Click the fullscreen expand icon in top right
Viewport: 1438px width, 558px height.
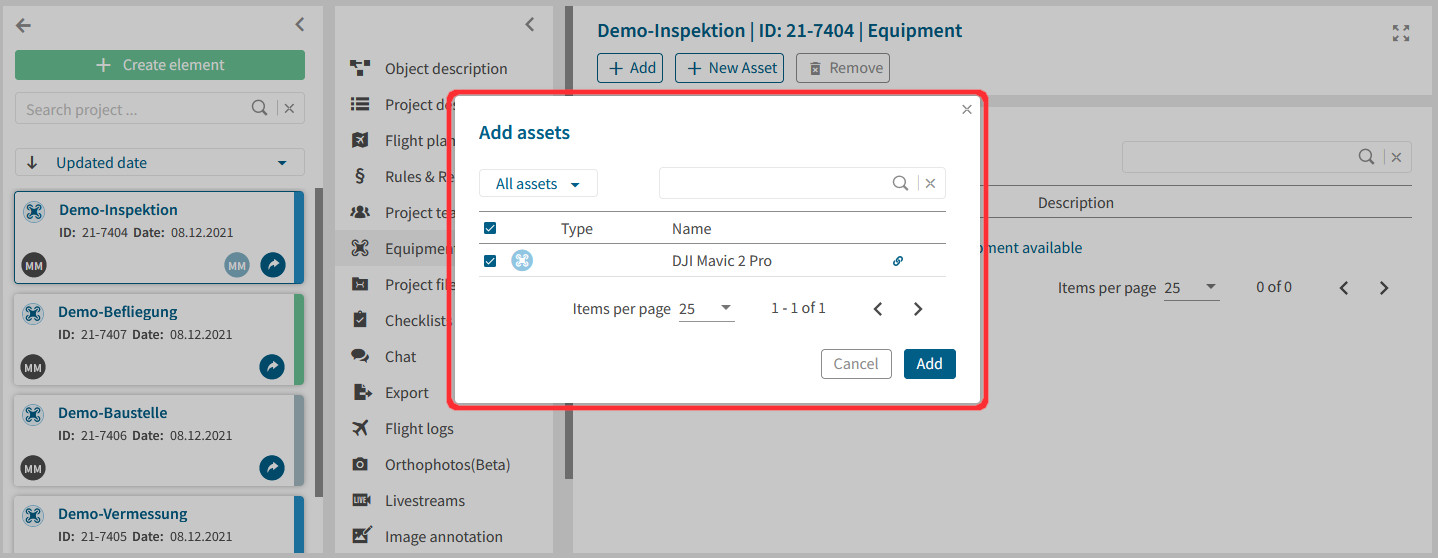pyautogui.click(x=1401, y=33)
